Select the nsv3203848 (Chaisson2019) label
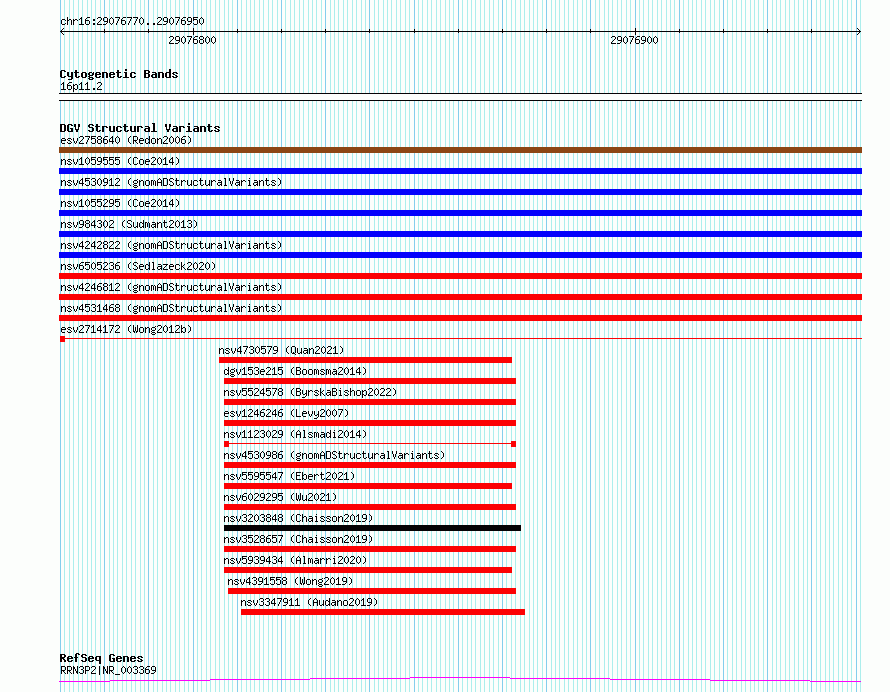The image size is (890, 692). [x=298, y=518]
